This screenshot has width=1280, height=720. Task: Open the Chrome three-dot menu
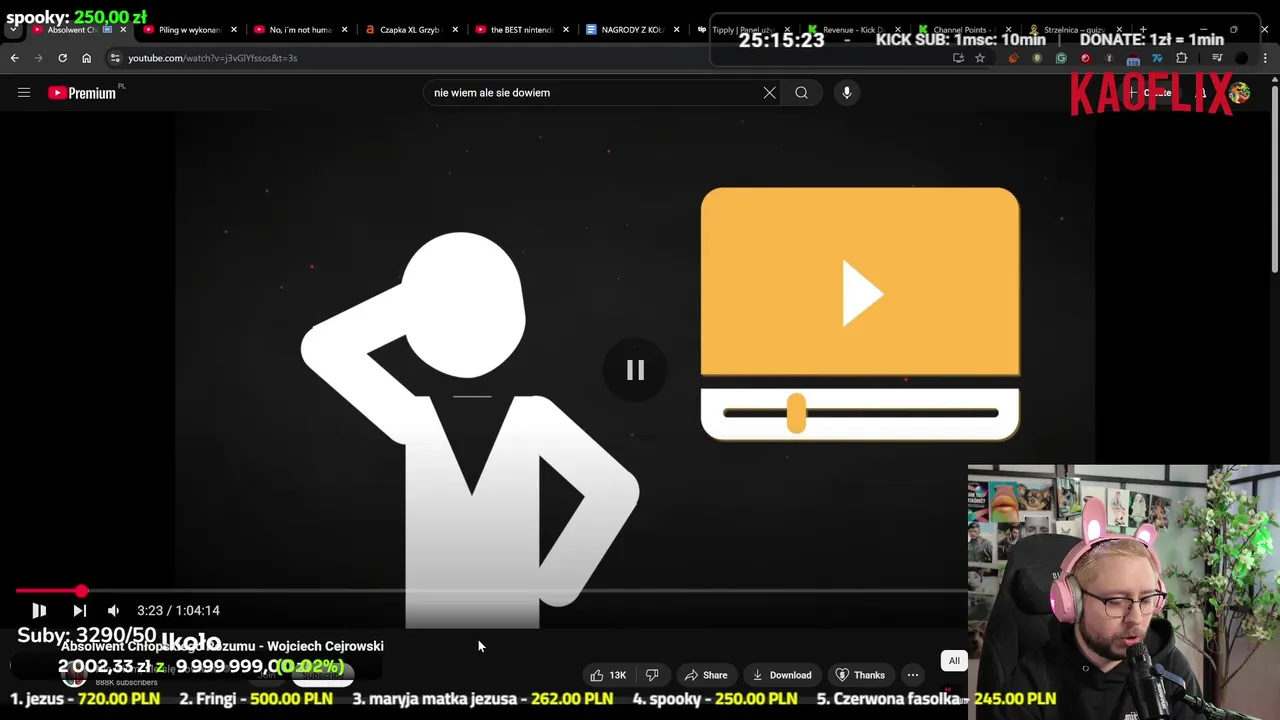coord(1265,58)
